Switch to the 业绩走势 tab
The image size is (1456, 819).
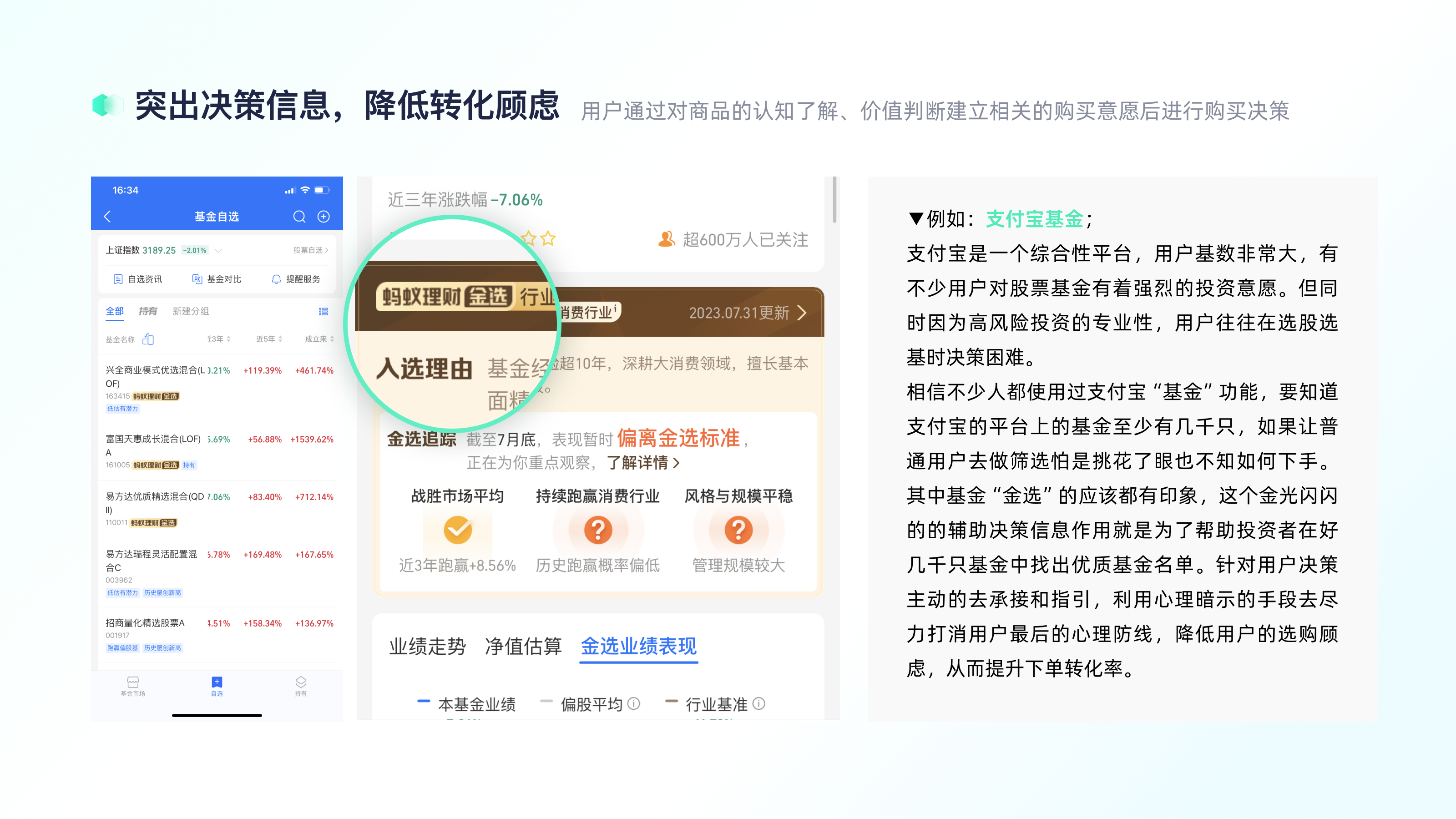point(427,647)
